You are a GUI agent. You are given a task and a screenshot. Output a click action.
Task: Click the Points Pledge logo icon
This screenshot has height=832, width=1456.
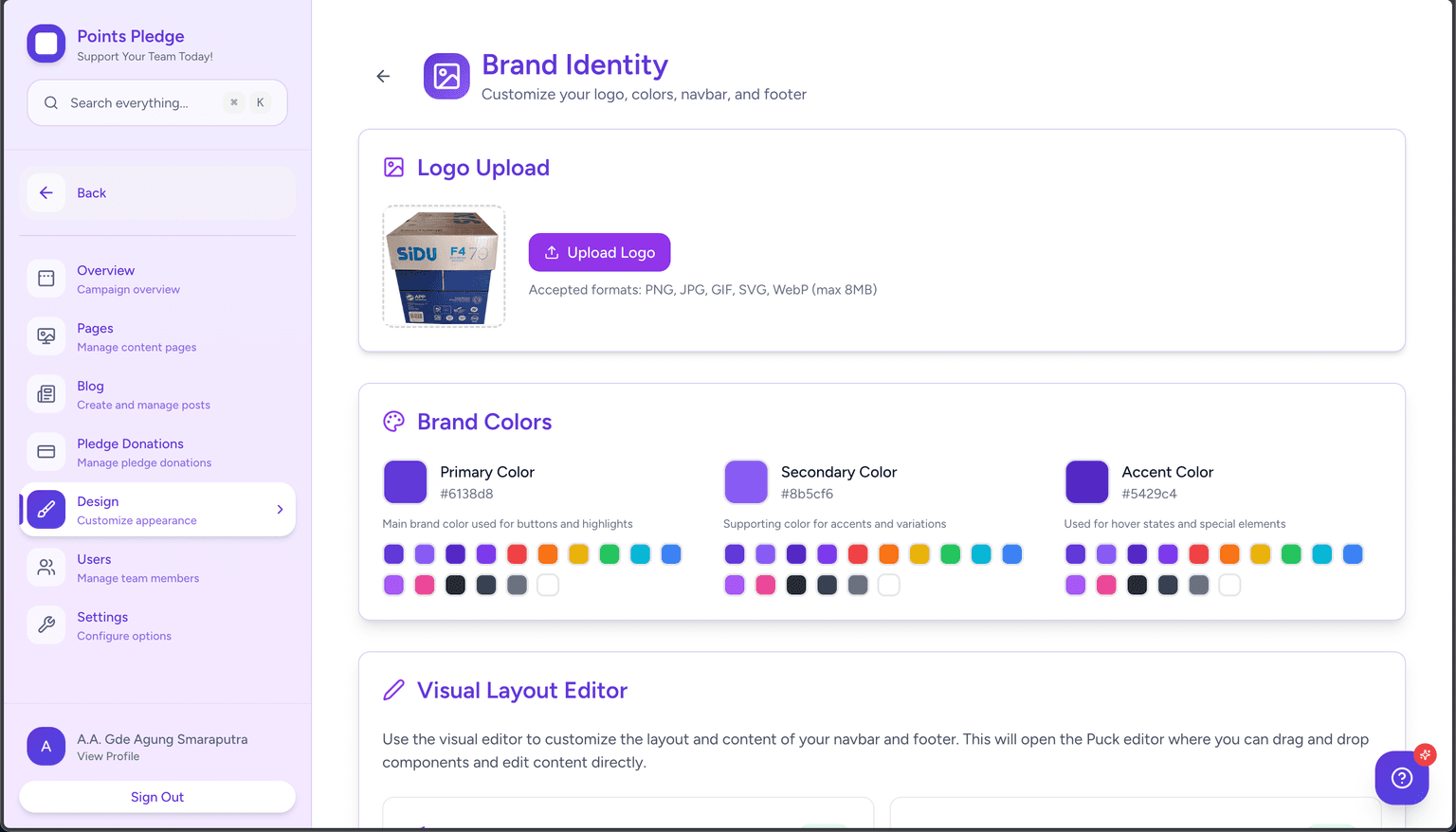[x=46, y=44]
